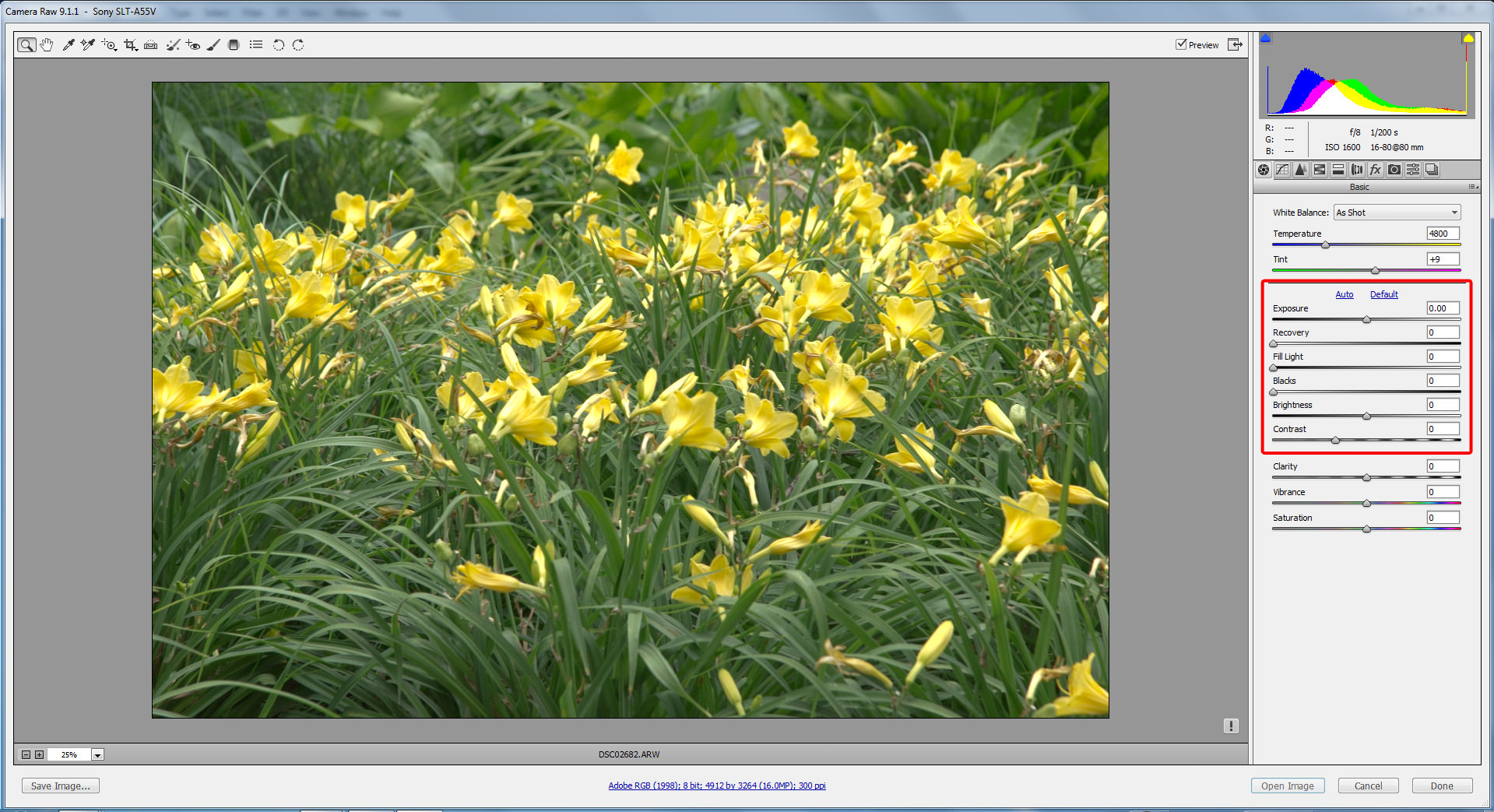This screenshot has height=812, width=1494.
Task: Click the Tint value field
Action: (1443, 259)
